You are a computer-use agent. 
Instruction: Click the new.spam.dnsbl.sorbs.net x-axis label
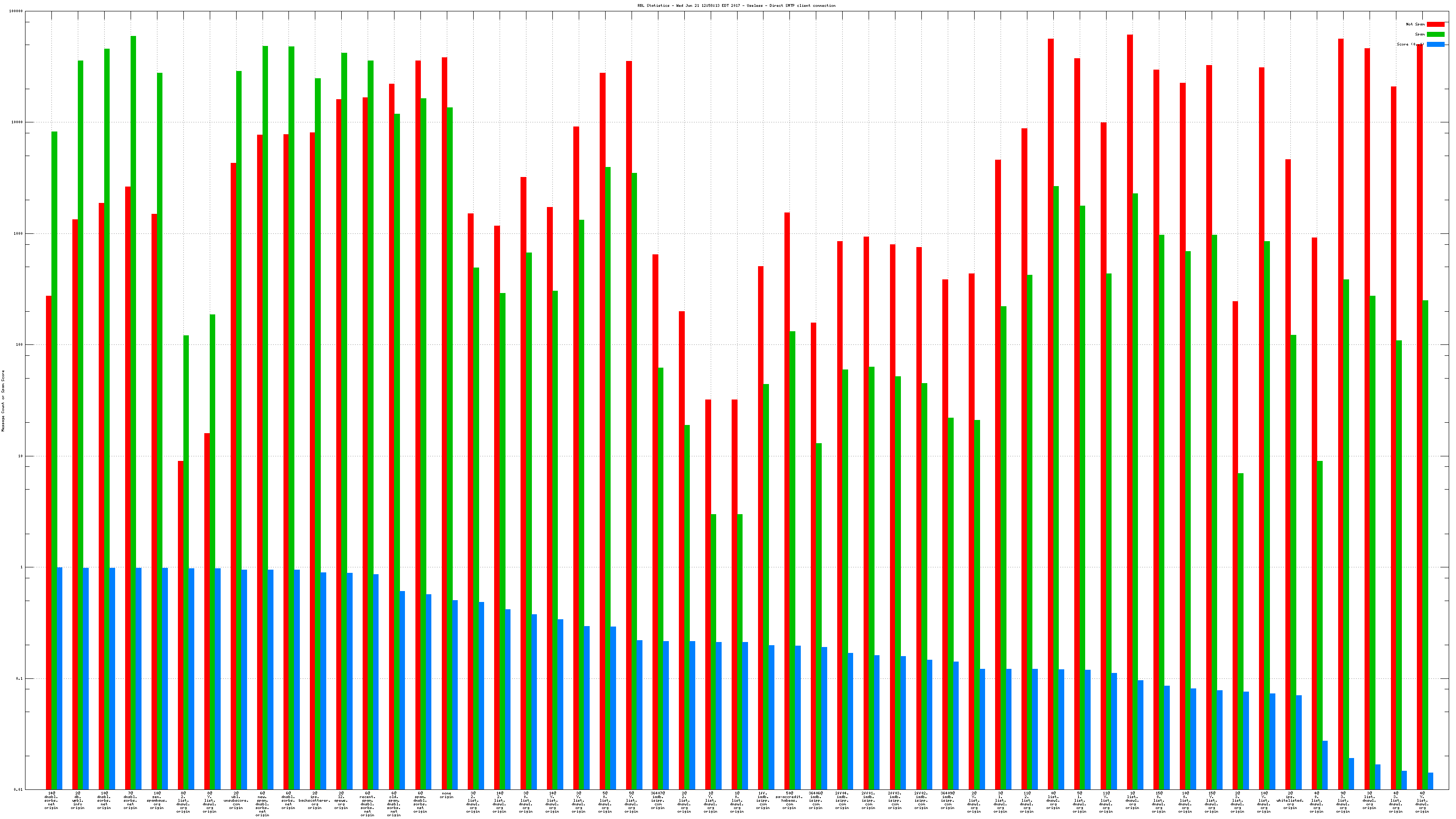point(262,804)
